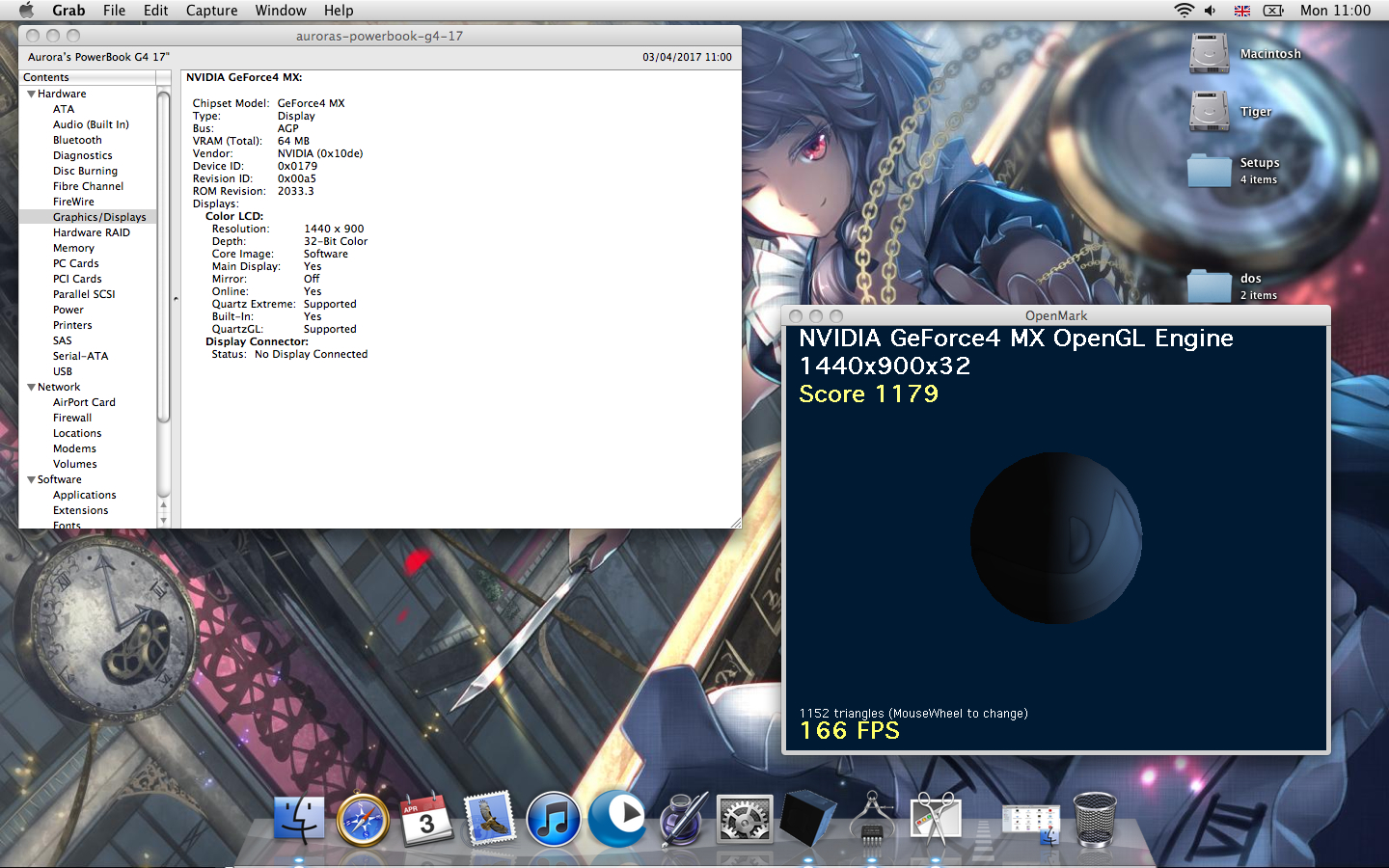Select Firewall under Network

72,418
